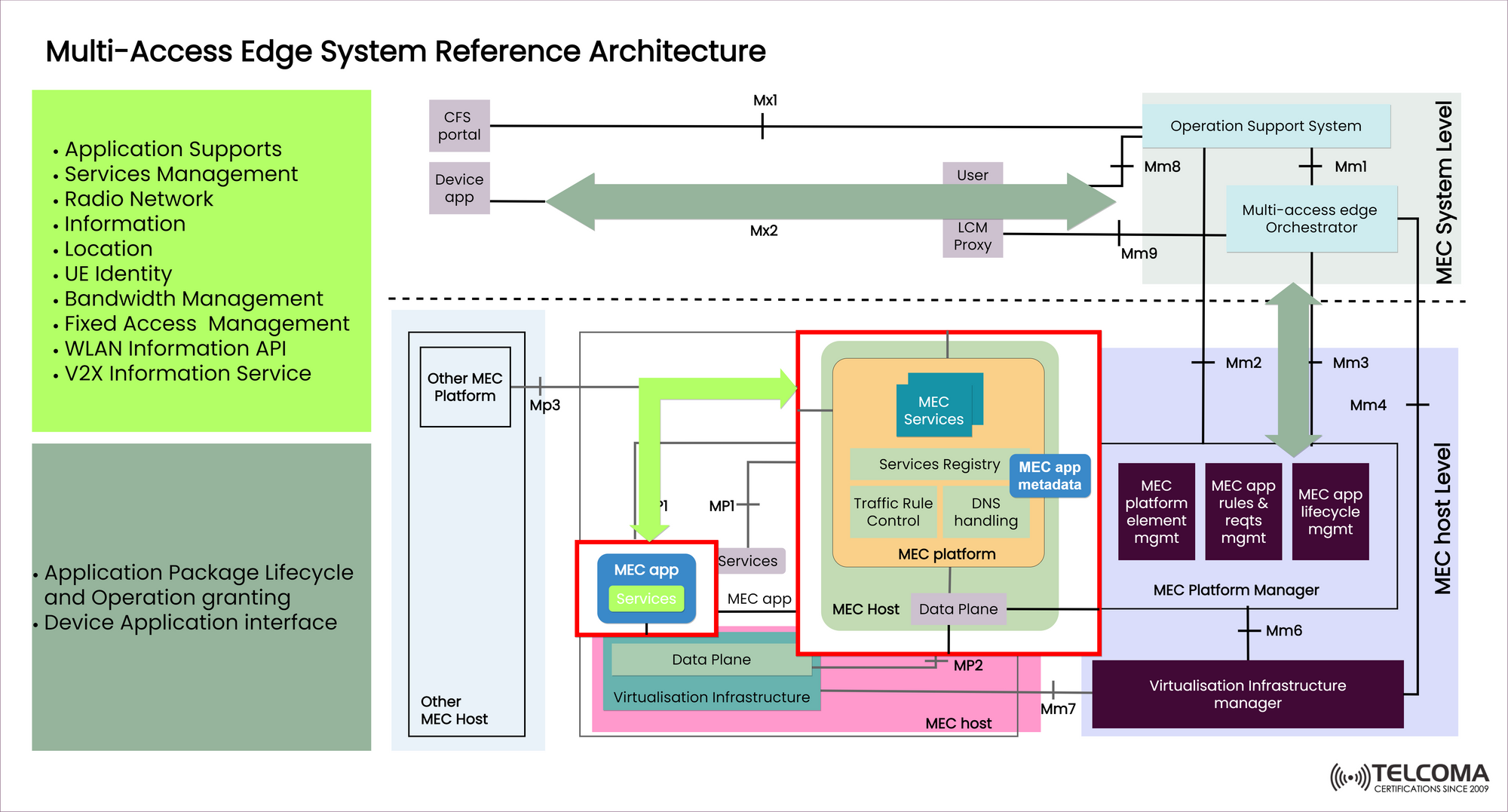Click the LCM Proxy box

(x=972, y=237)
